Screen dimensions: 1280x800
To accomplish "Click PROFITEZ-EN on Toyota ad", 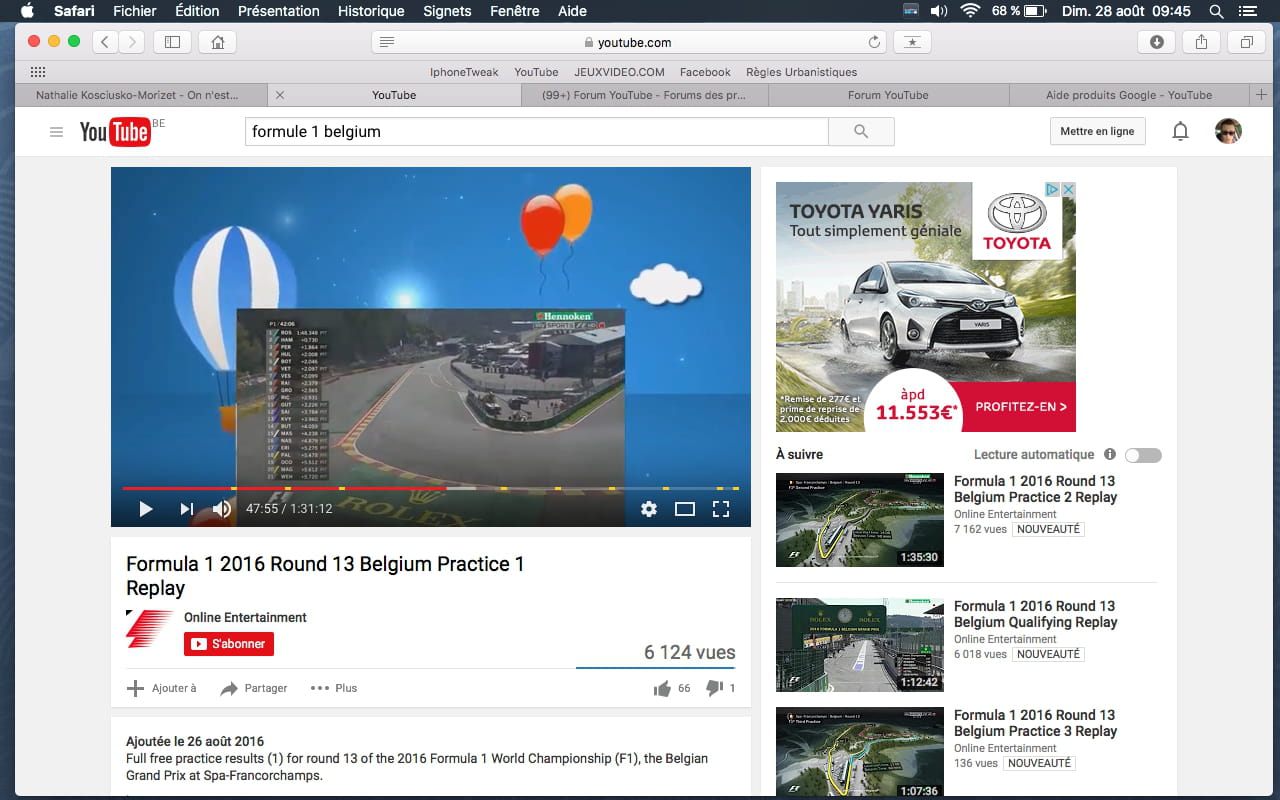I will [1020, 407].
